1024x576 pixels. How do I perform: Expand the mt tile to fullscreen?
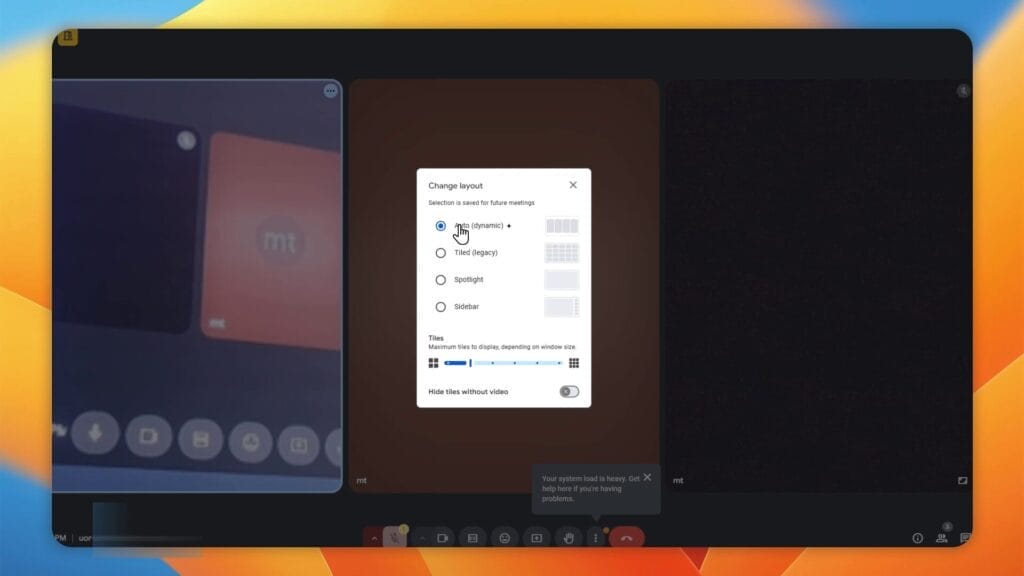962,480
